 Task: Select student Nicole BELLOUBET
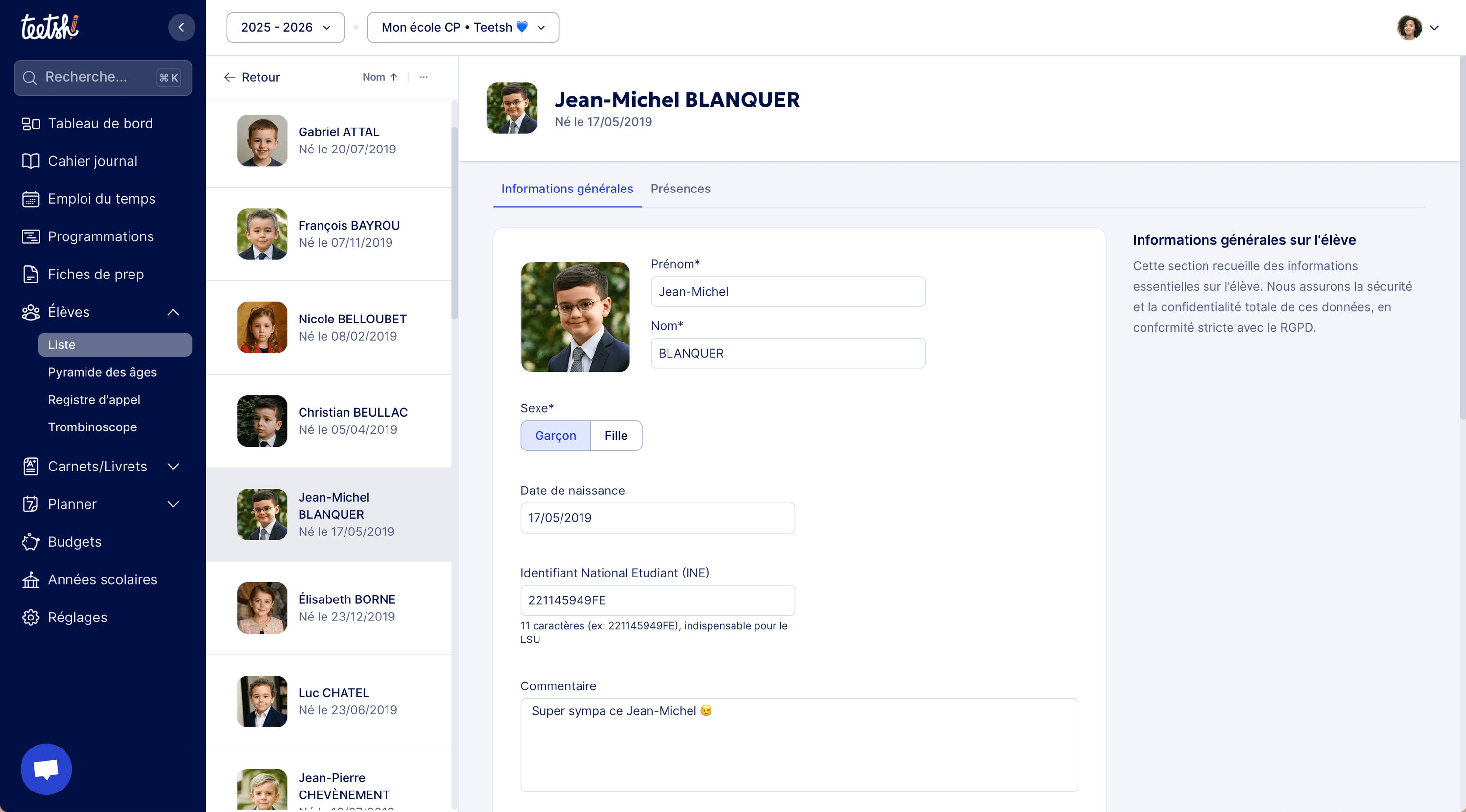(329, 327)
